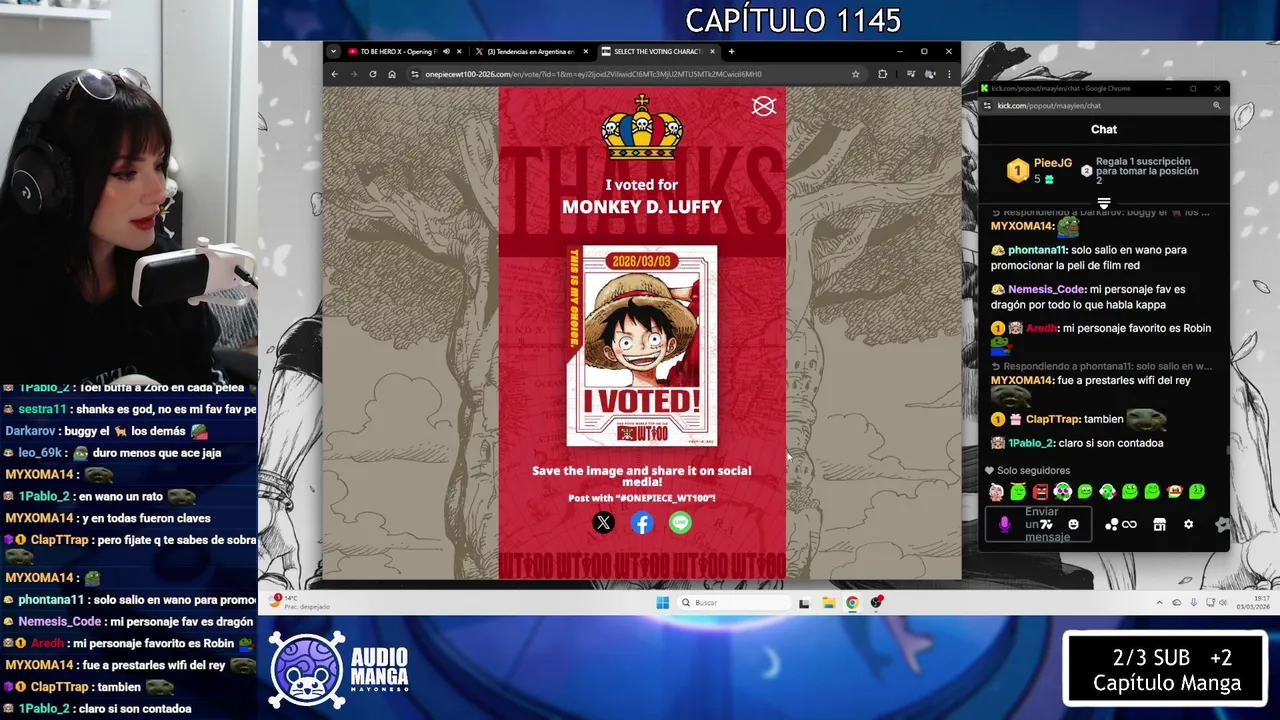Open the Chrome three-dot menu
The height and width of the screenshot is (720, 1280).
949,74
